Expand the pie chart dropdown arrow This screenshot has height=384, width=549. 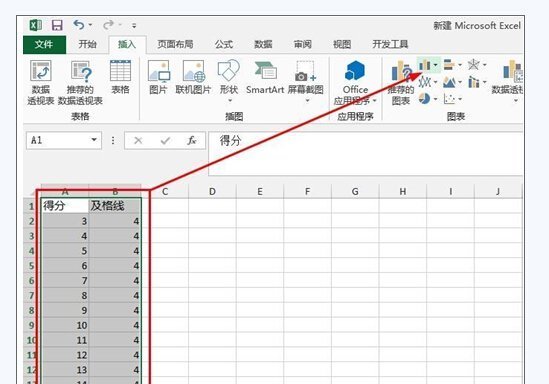pyautogui.click(x=436, y=99)
